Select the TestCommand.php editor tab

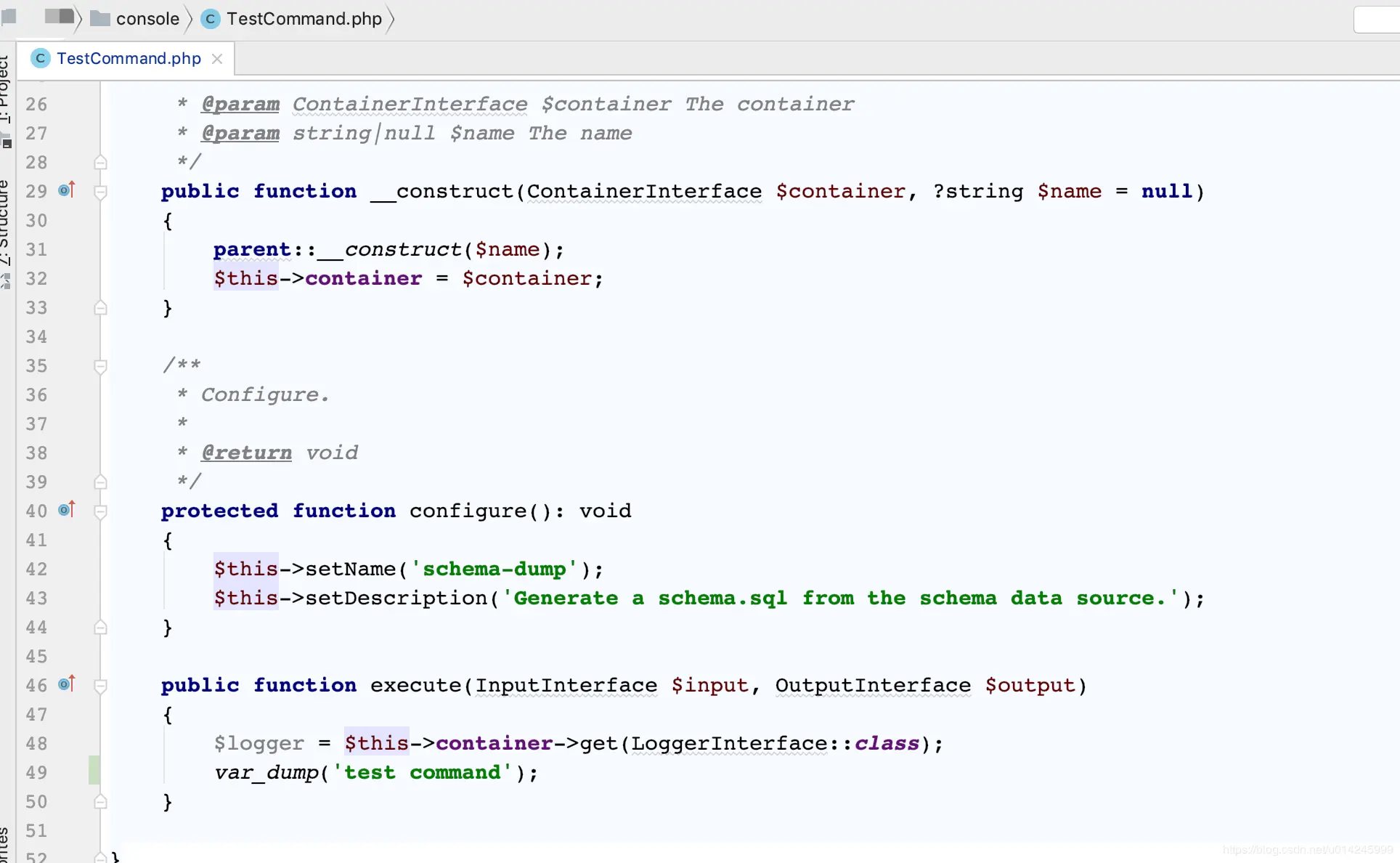point(129,58)
